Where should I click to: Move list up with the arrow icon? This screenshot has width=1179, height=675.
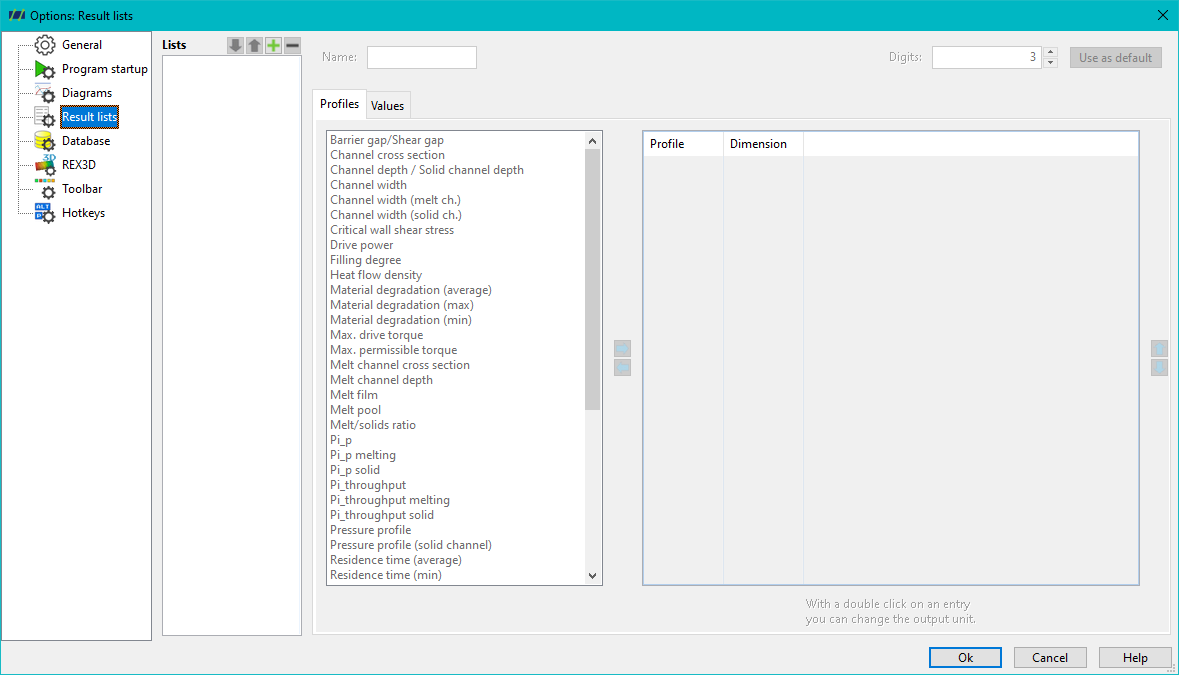coord(254,46)
